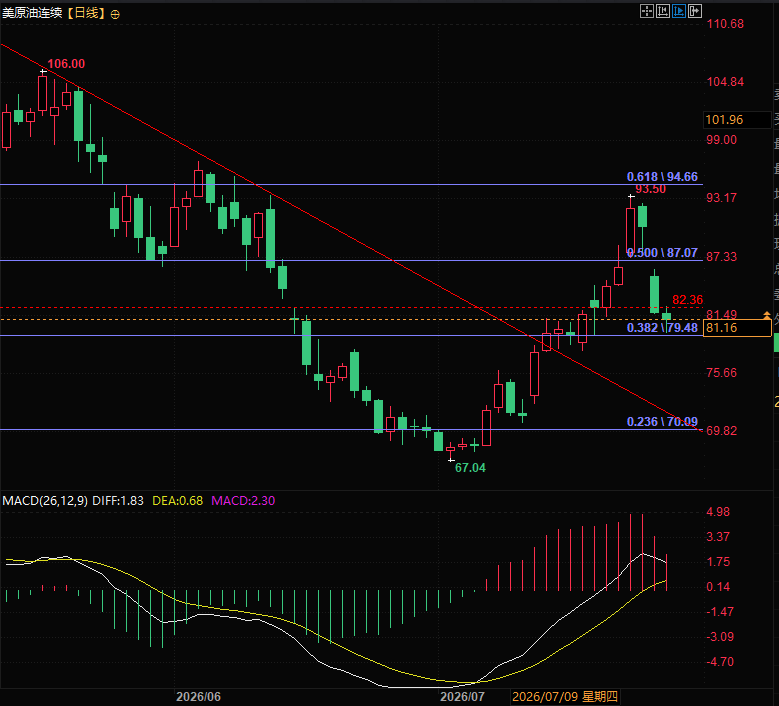The image size is (779, 706).
Task: Click the 104.84 price axis value
Action: [x=725, y=82]
